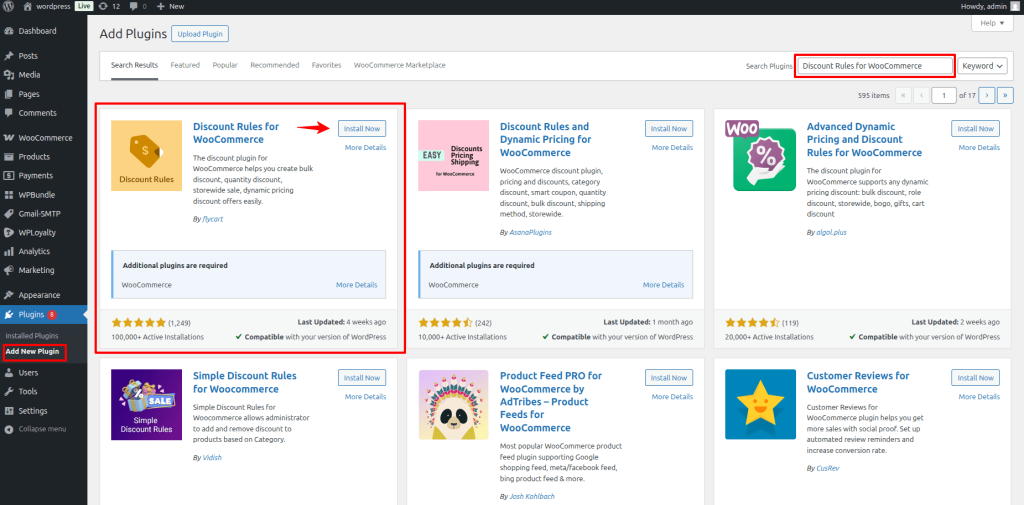Click the Gmail-SMTP icon in sidebar

click(x=9, y=214)
